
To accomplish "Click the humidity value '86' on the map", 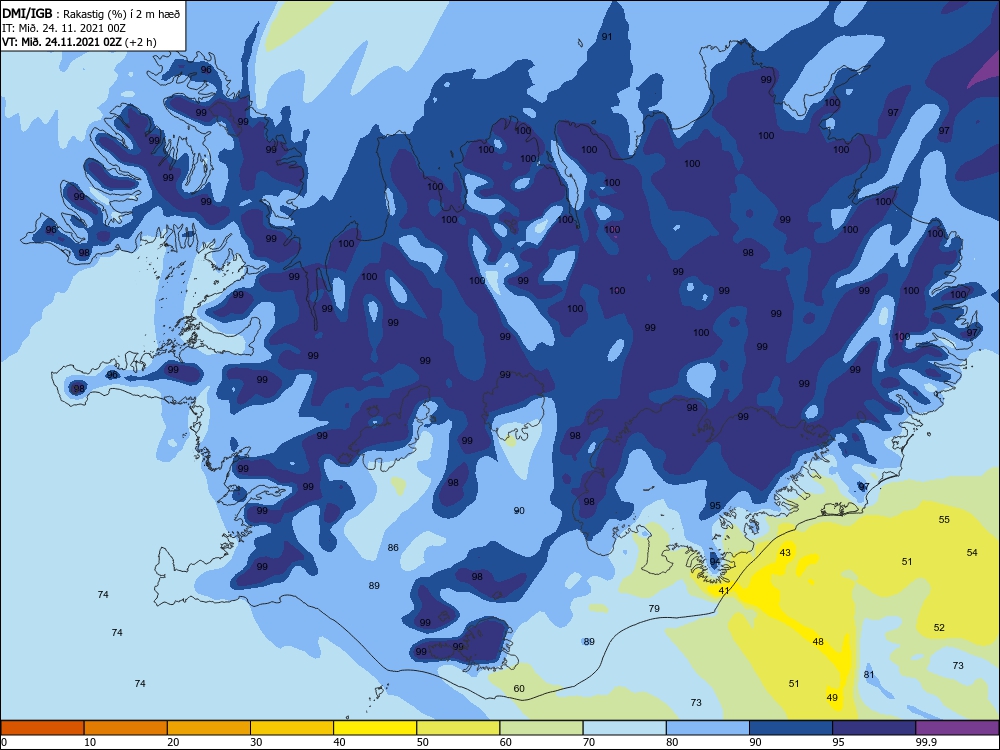I will (x=393, y=547).
